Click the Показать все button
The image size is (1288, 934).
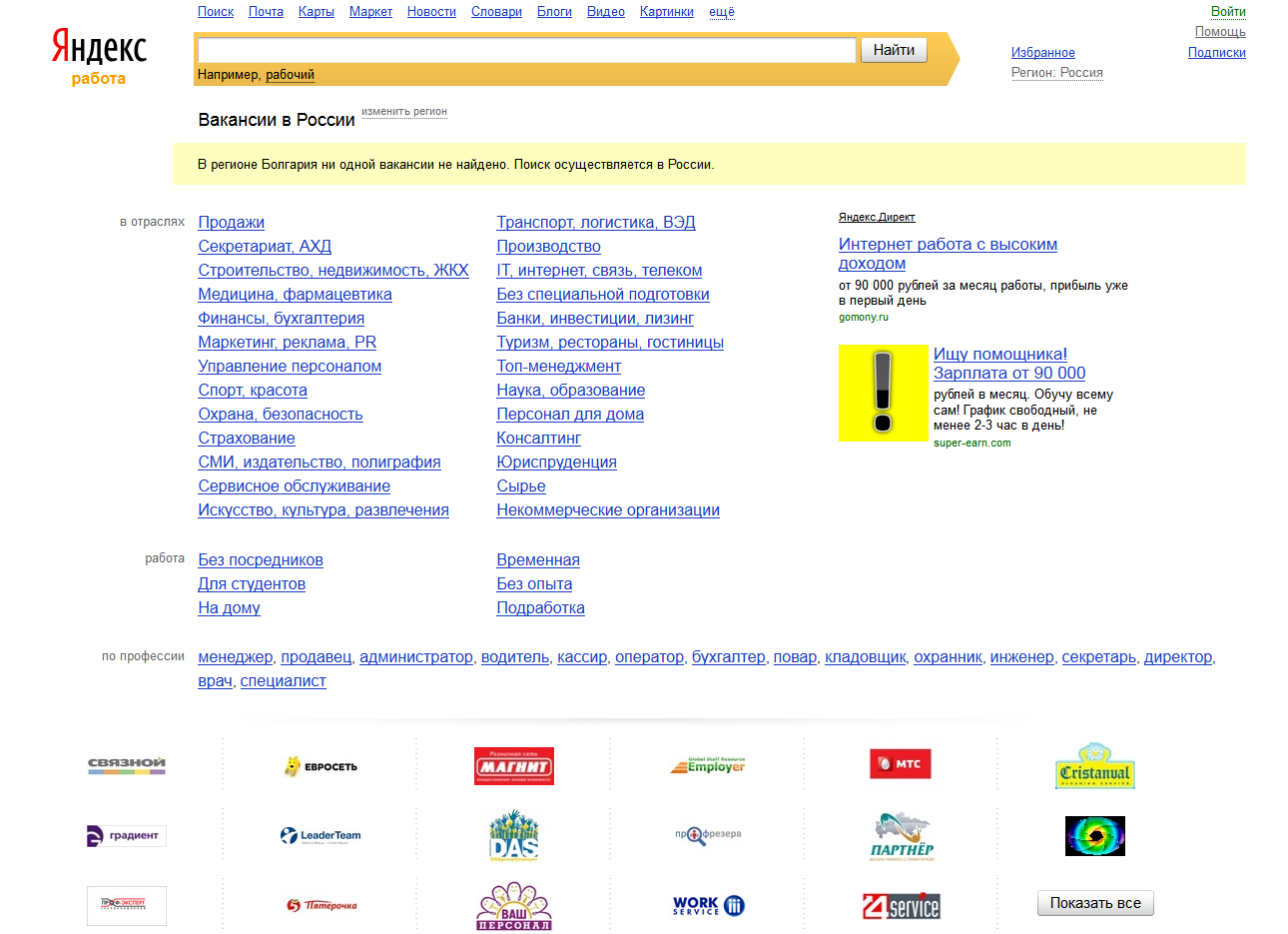point(1095,903)
